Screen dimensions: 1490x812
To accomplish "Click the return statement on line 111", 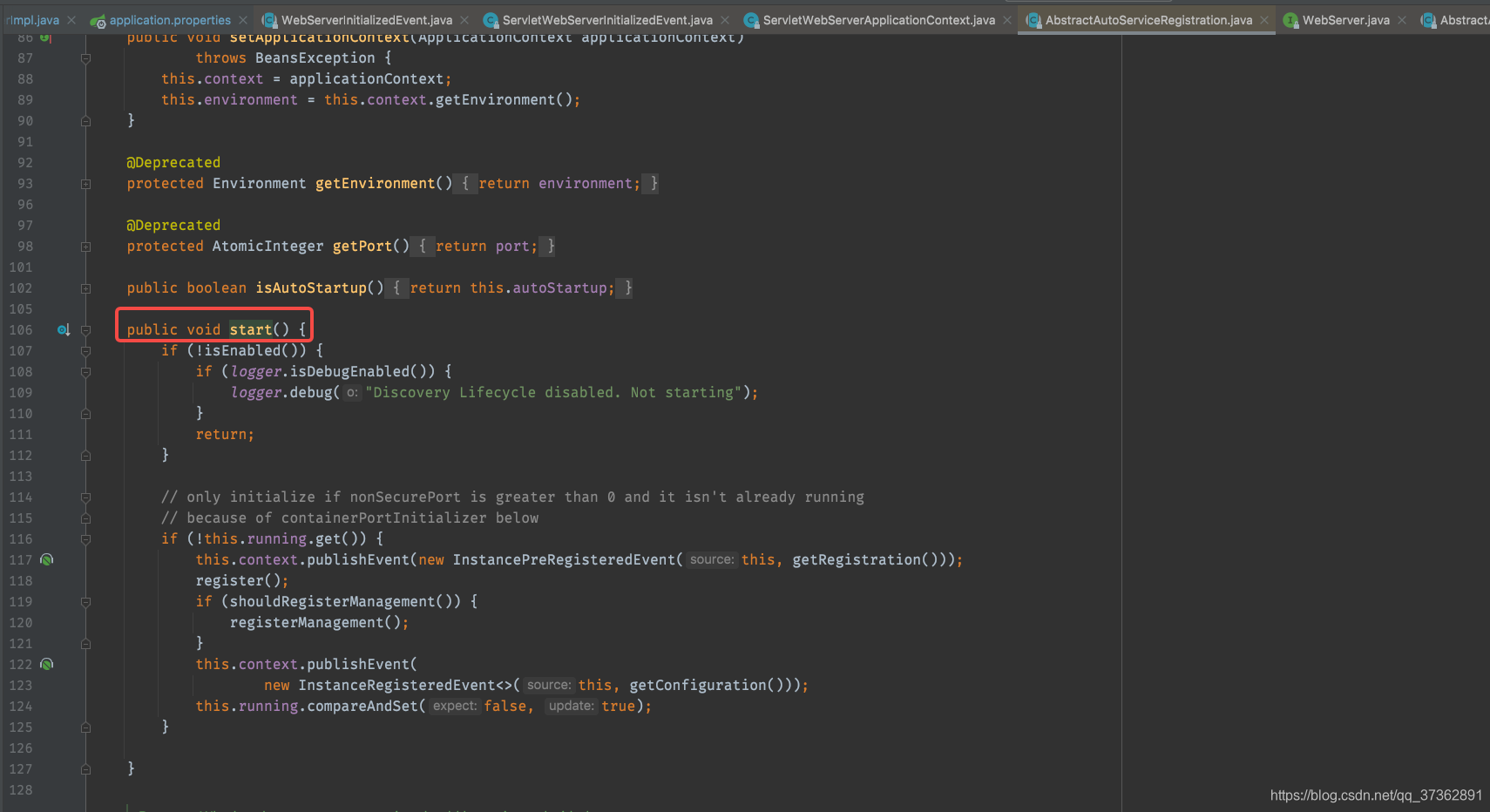I will 225,434.
